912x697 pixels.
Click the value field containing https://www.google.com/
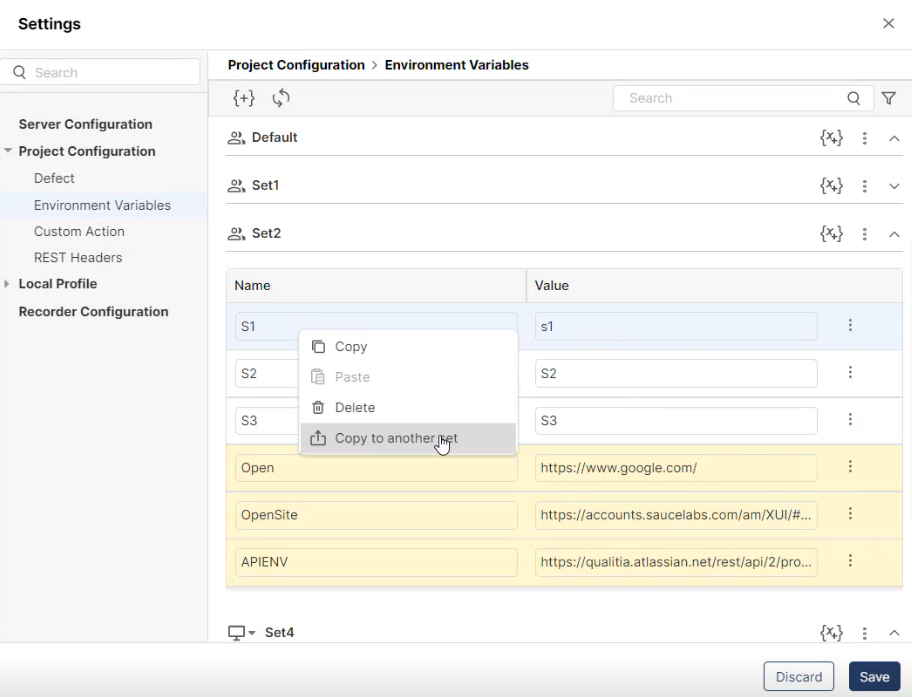pyautogui.click(x=675, y=467)
